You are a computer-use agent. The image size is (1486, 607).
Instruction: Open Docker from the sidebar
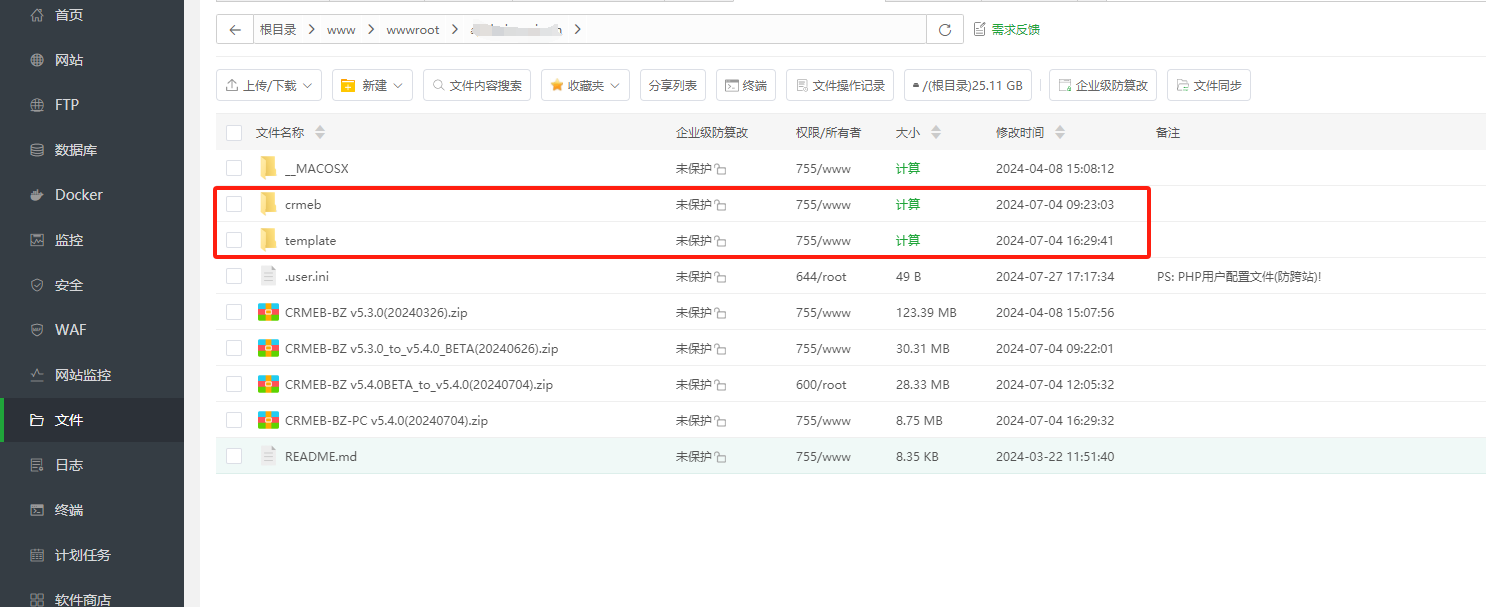pos(78,195)
